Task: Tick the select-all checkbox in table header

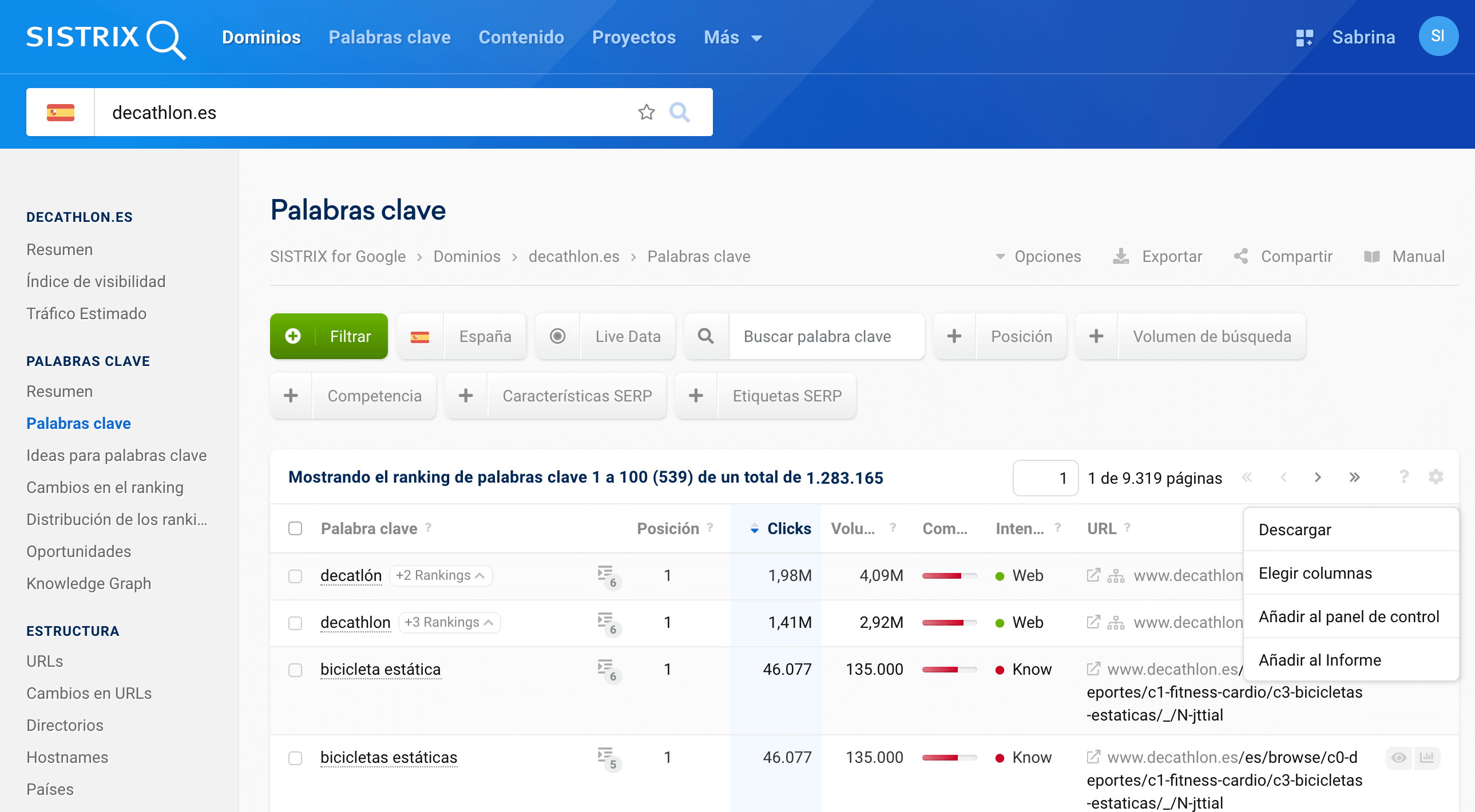Action: pos(295,528)
